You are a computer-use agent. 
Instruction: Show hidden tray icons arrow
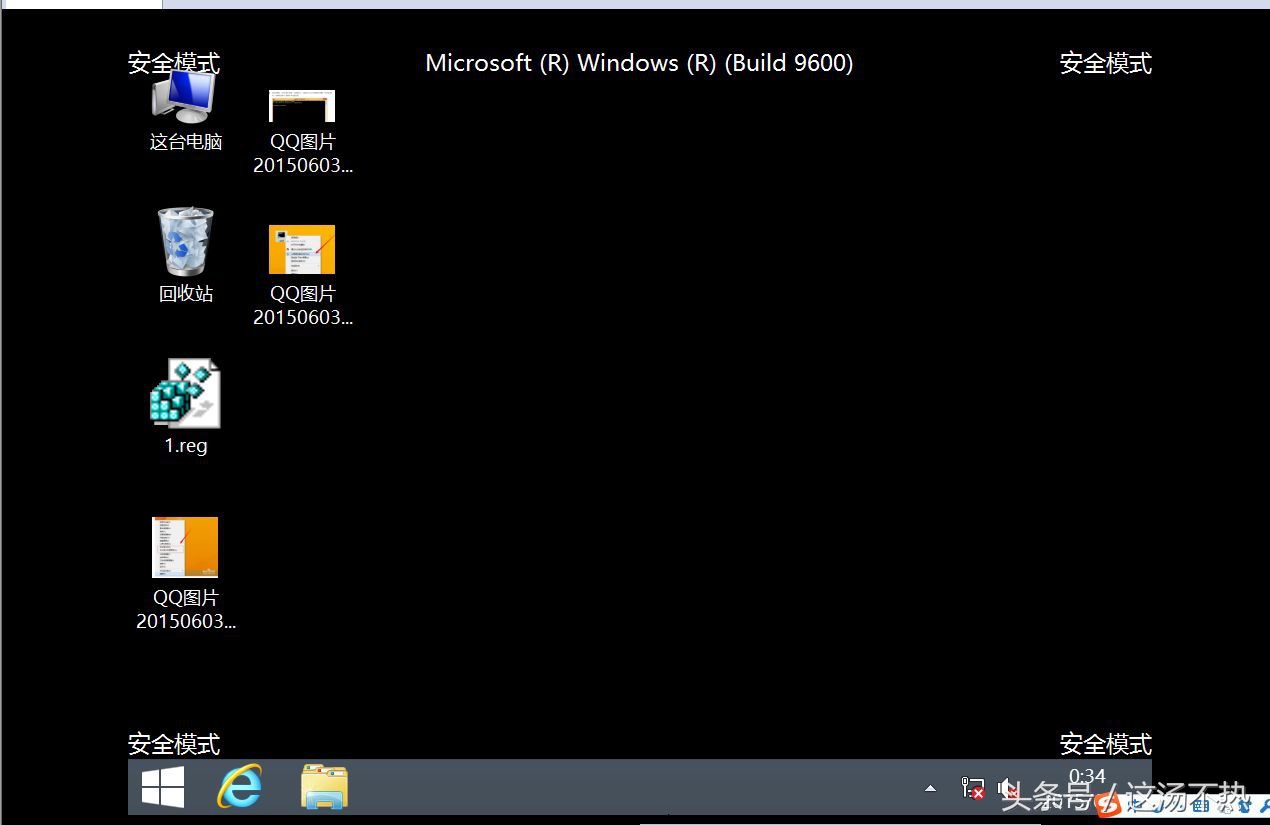coord(930,788)
